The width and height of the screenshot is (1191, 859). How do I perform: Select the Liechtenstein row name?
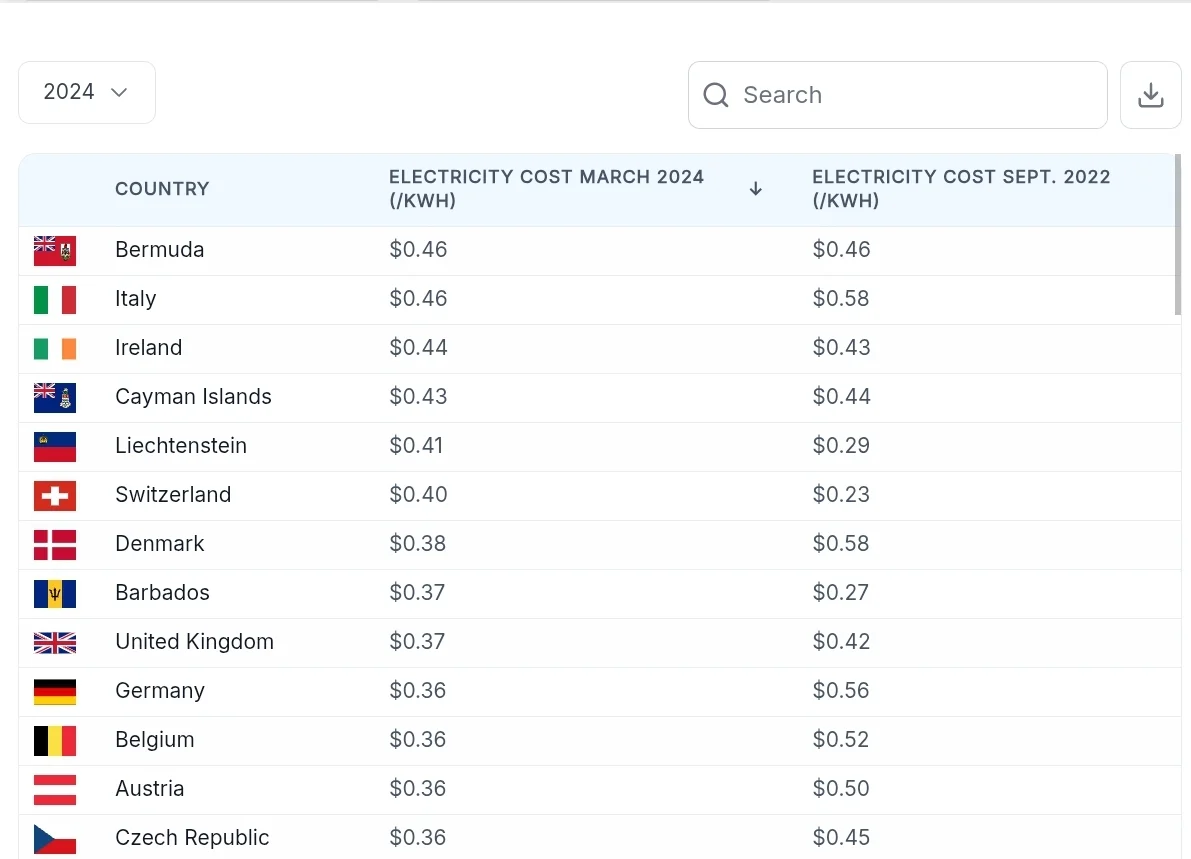click(181, 446)
